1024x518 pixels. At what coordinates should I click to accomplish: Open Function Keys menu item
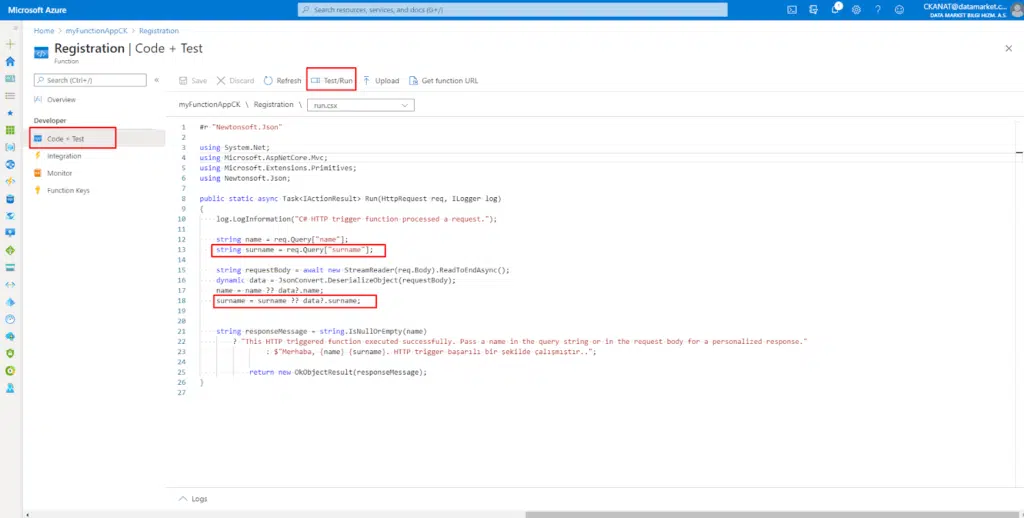[x=68, y=191]
